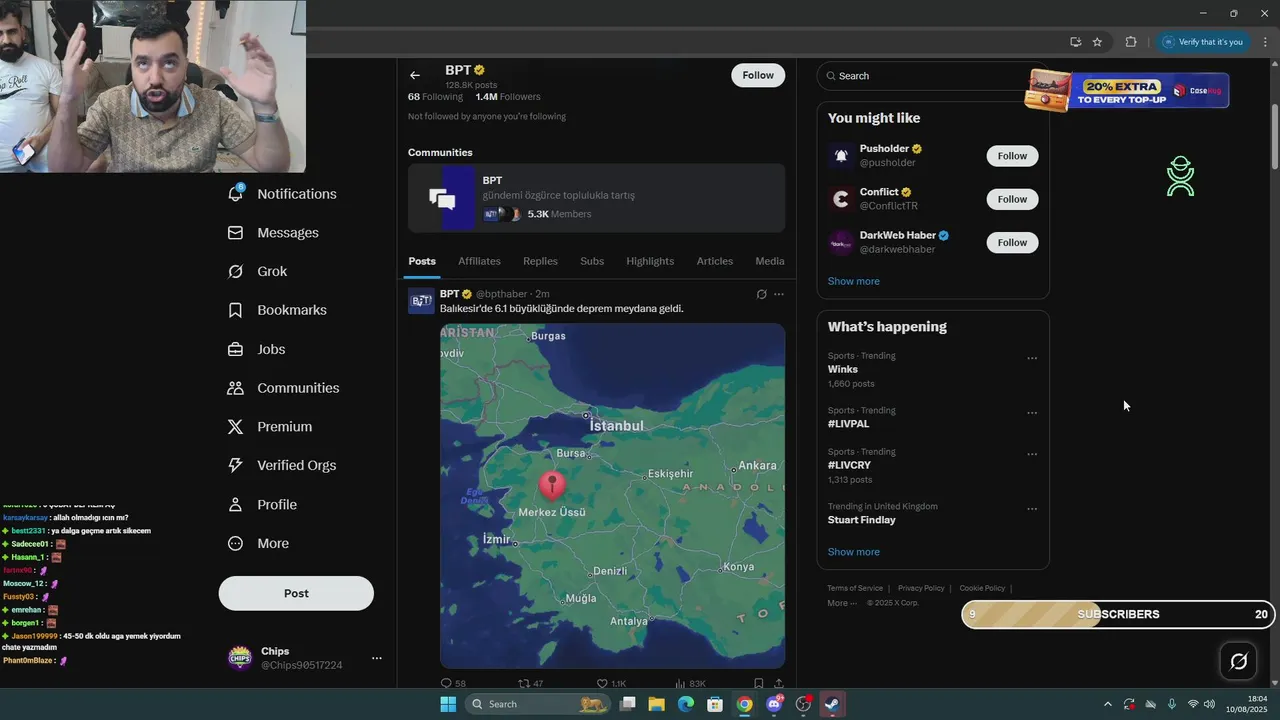Open the Chrome extensions puzzle icon
The width and height of the screenshot is (1280, 720).
[1131, 42]
